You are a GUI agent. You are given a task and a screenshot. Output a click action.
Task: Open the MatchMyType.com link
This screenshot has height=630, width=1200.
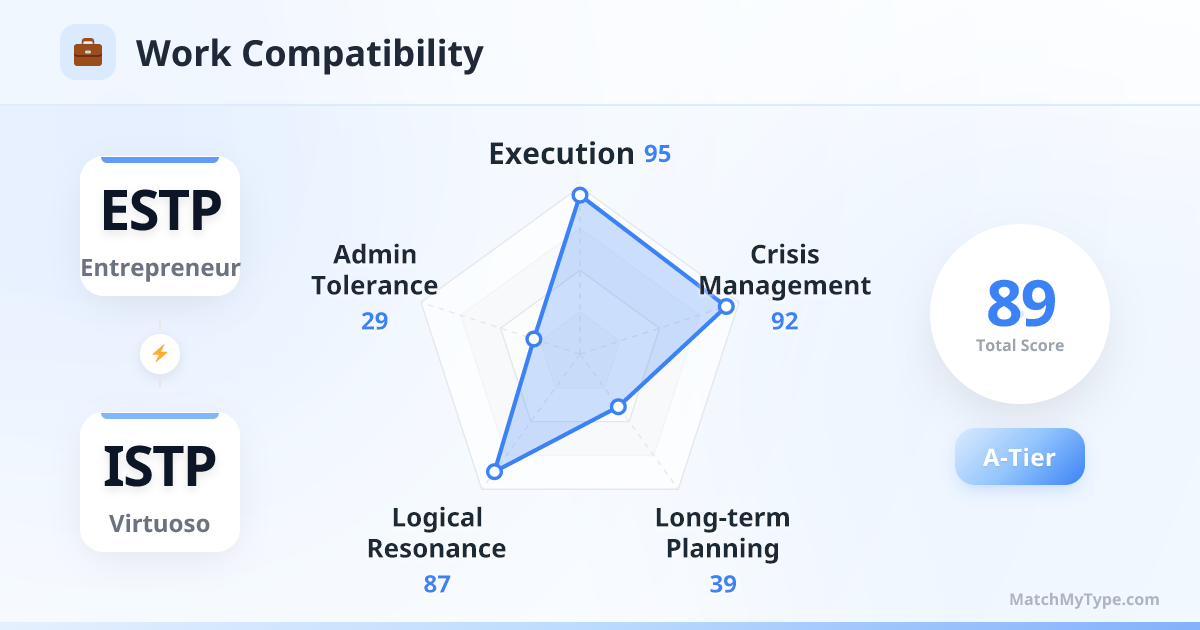point(1084,600)
